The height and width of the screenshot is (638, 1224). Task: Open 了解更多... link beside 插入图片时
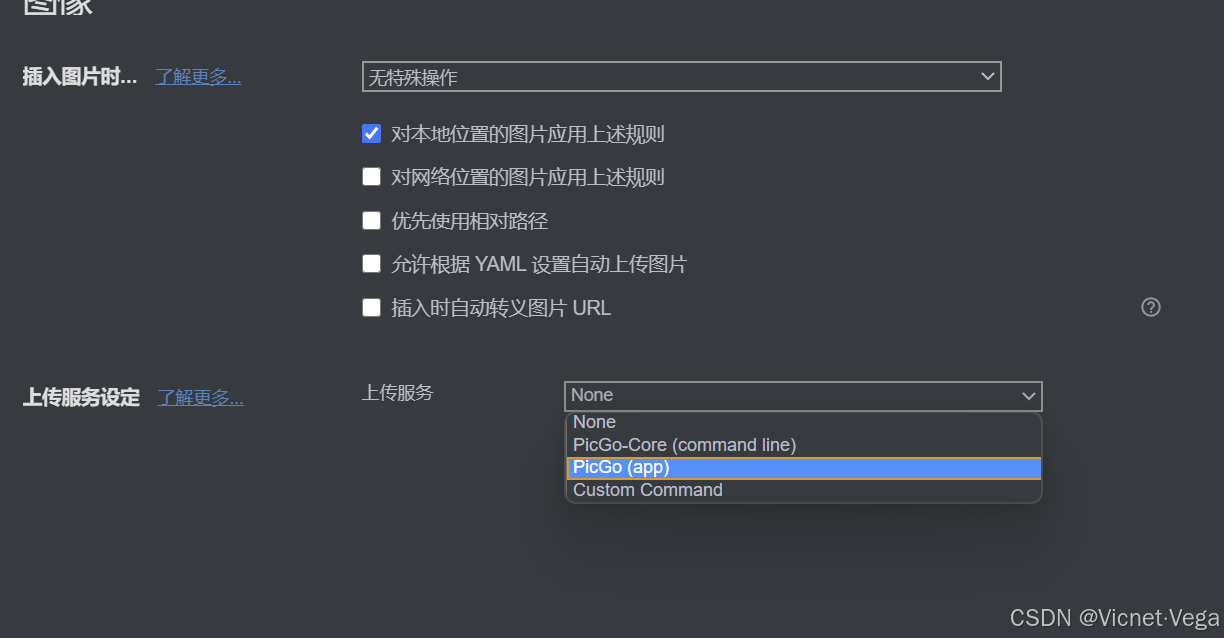[x=197, y=76]
